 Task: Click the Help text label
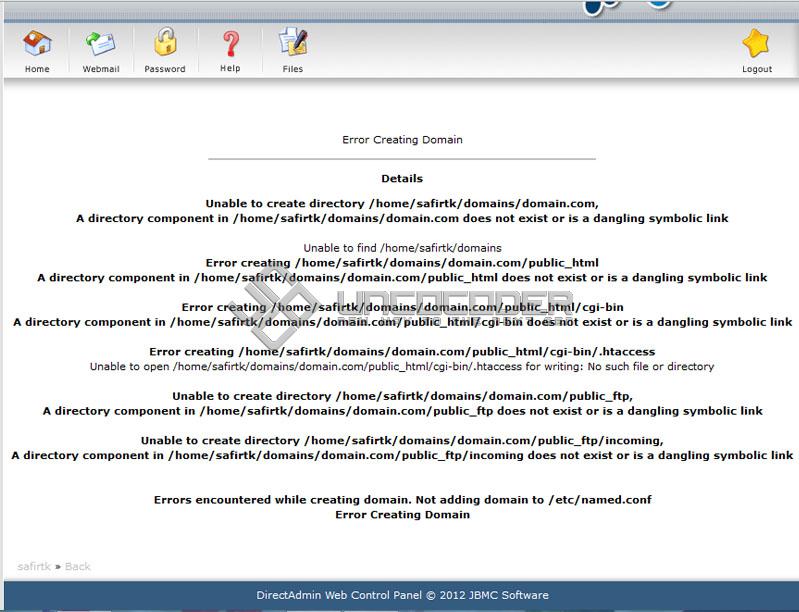point(230,68)
